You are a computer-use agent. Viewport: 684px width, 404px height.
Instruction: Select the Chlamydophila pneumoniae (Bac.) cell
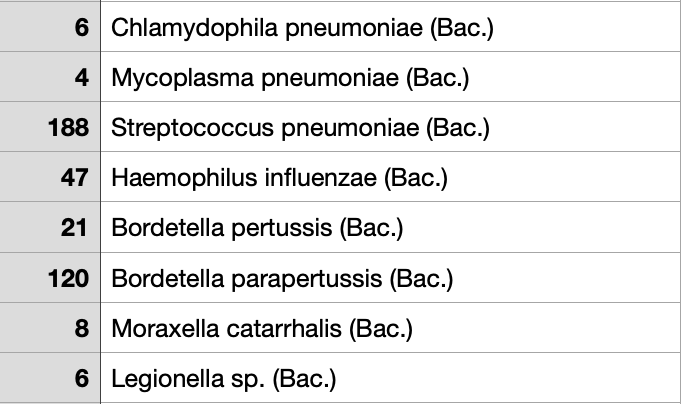(x=390, y=27)
